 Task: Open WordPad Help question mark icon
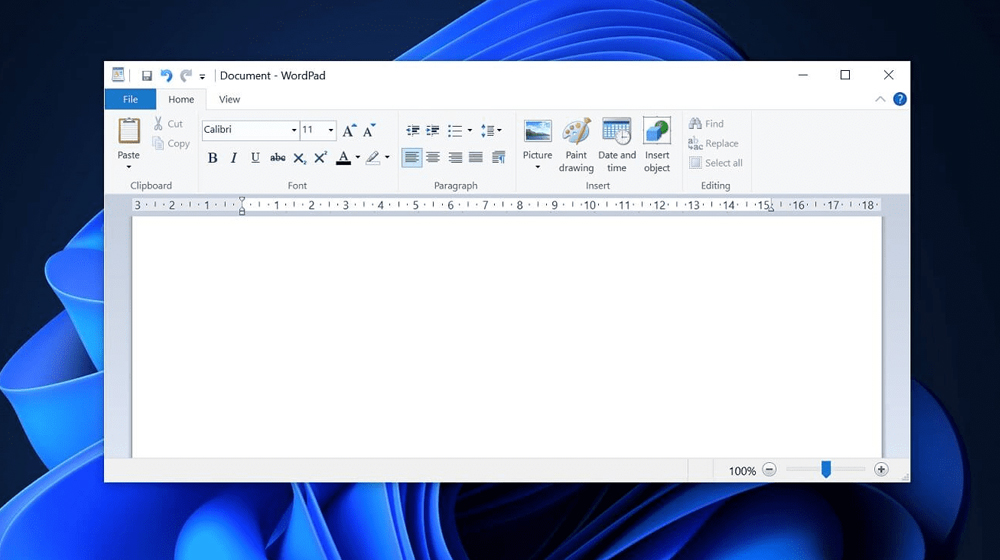[x=900, y=99]
